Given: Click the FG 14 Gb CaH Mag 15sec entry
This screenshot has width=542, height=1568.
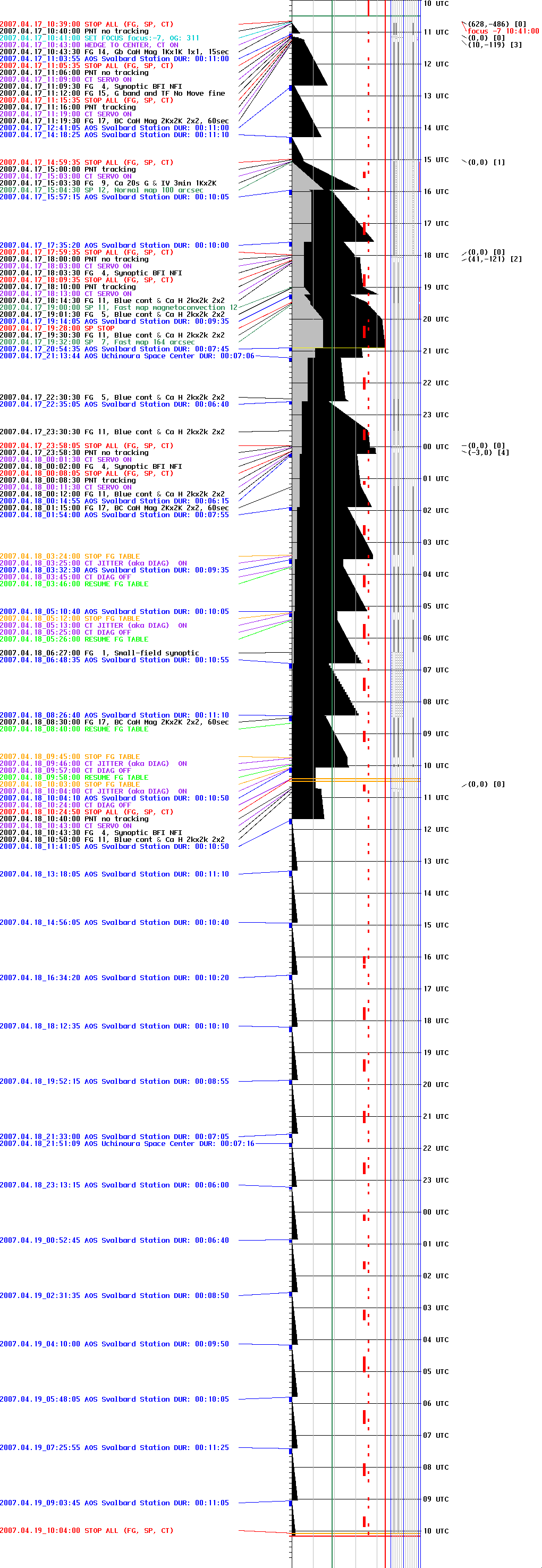Looking at the screenshot, I should coord(114,52).
